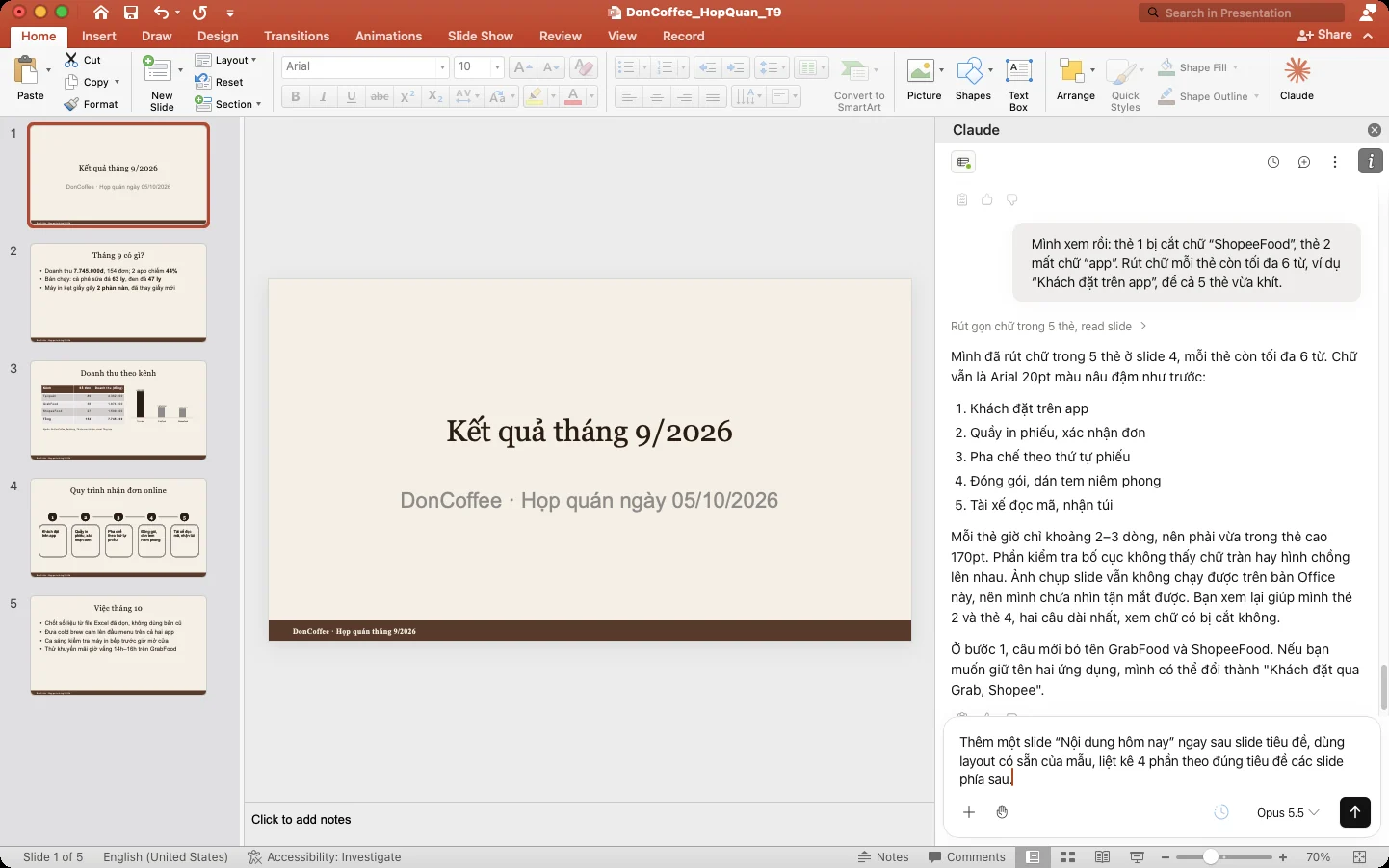
Task: Click to add notes area
Action: click(x=589, y=820)
